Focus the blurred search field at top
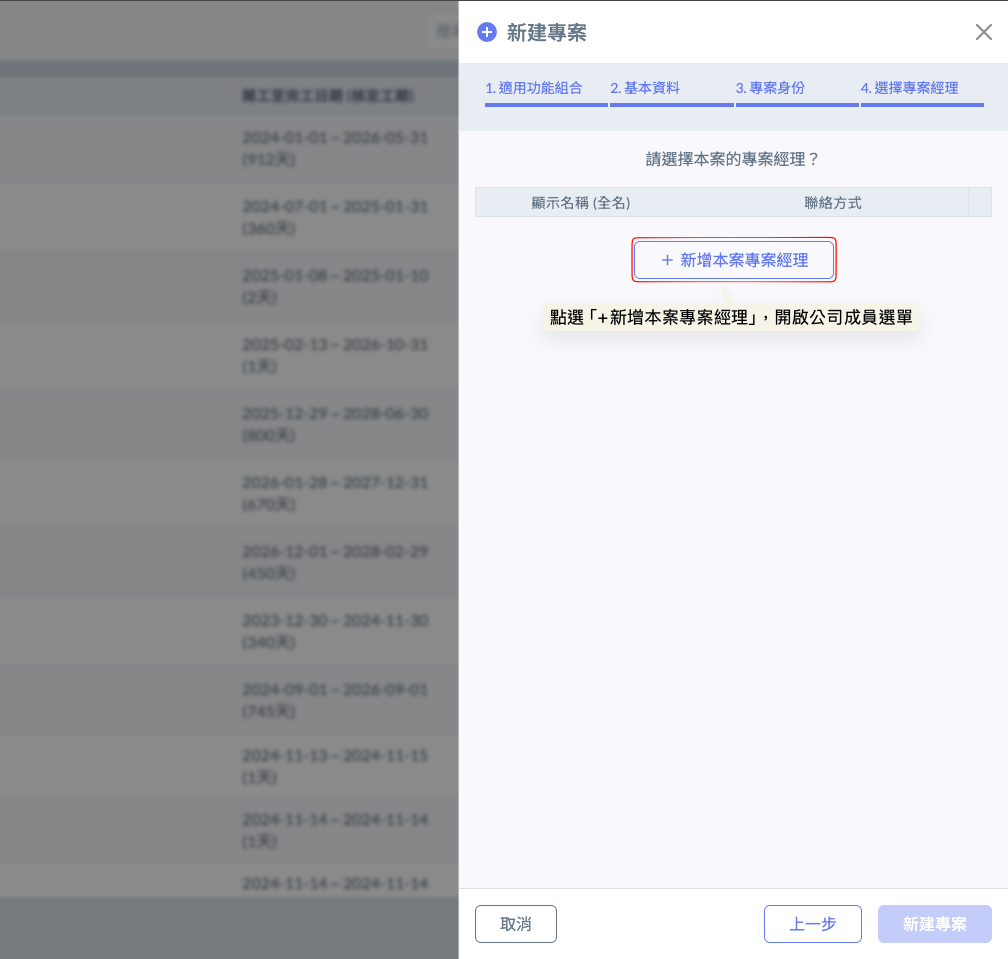The width and height of the screenshot is (1008, 959). click(440, 31)
